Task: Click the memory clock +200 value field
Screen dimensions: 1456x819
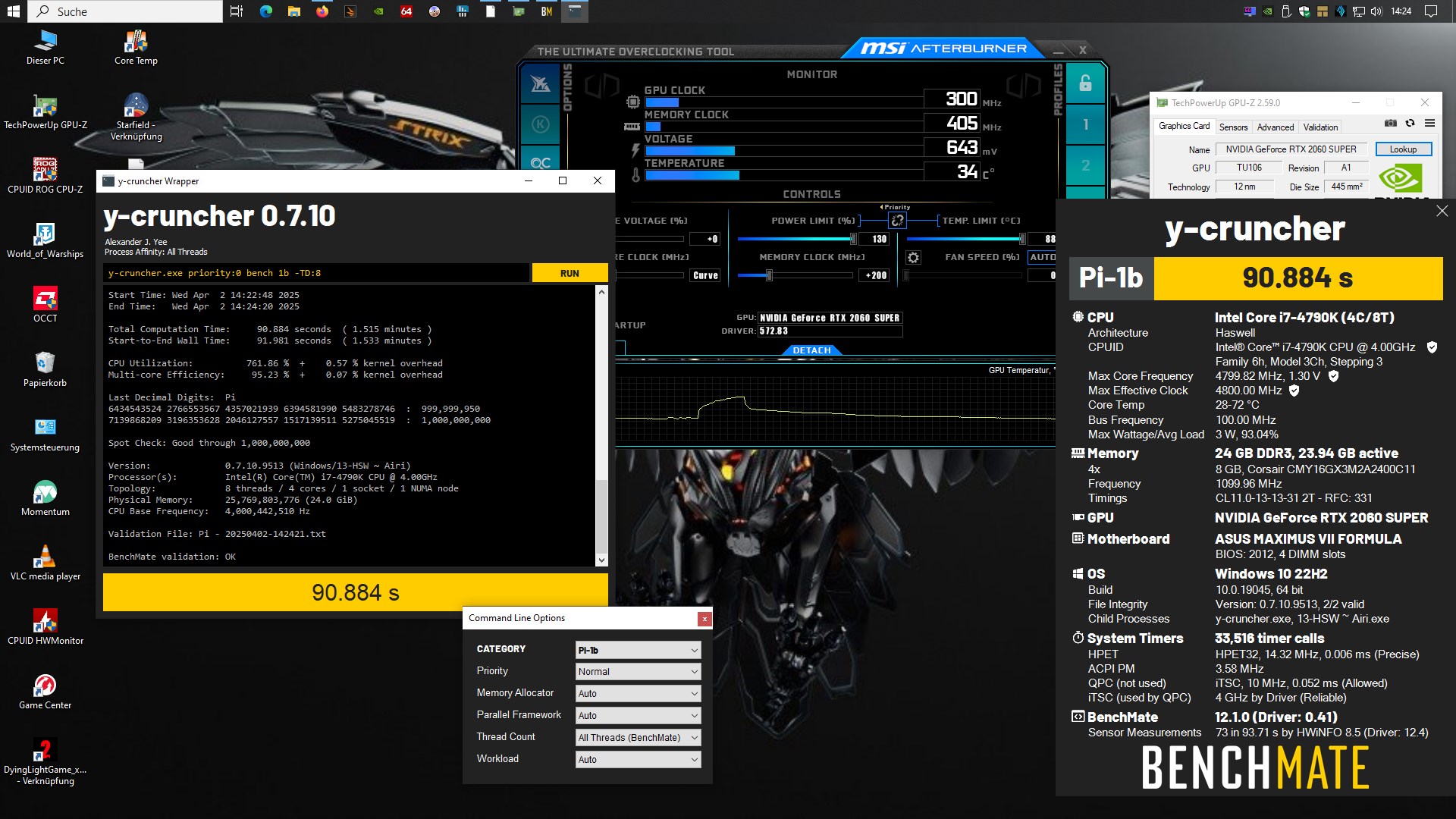Action: pyautogui.click(x=875, y=276)
